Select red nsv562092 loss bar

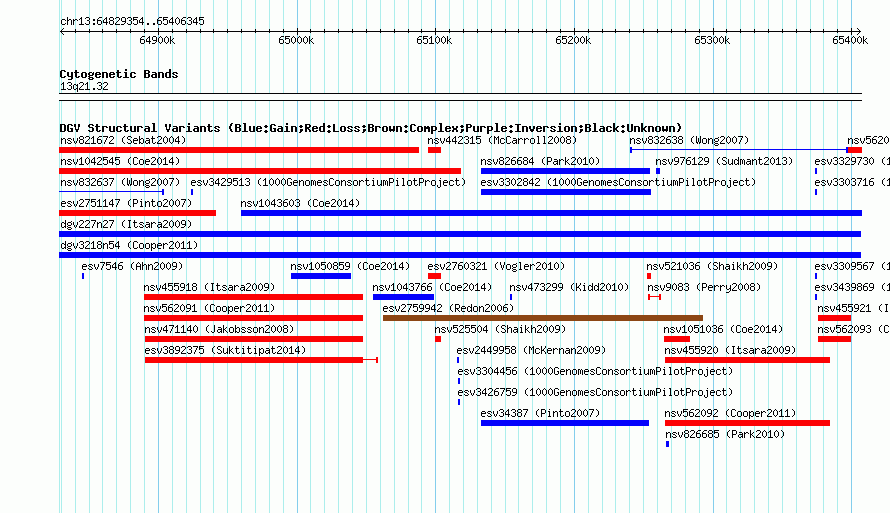point(748,423)
